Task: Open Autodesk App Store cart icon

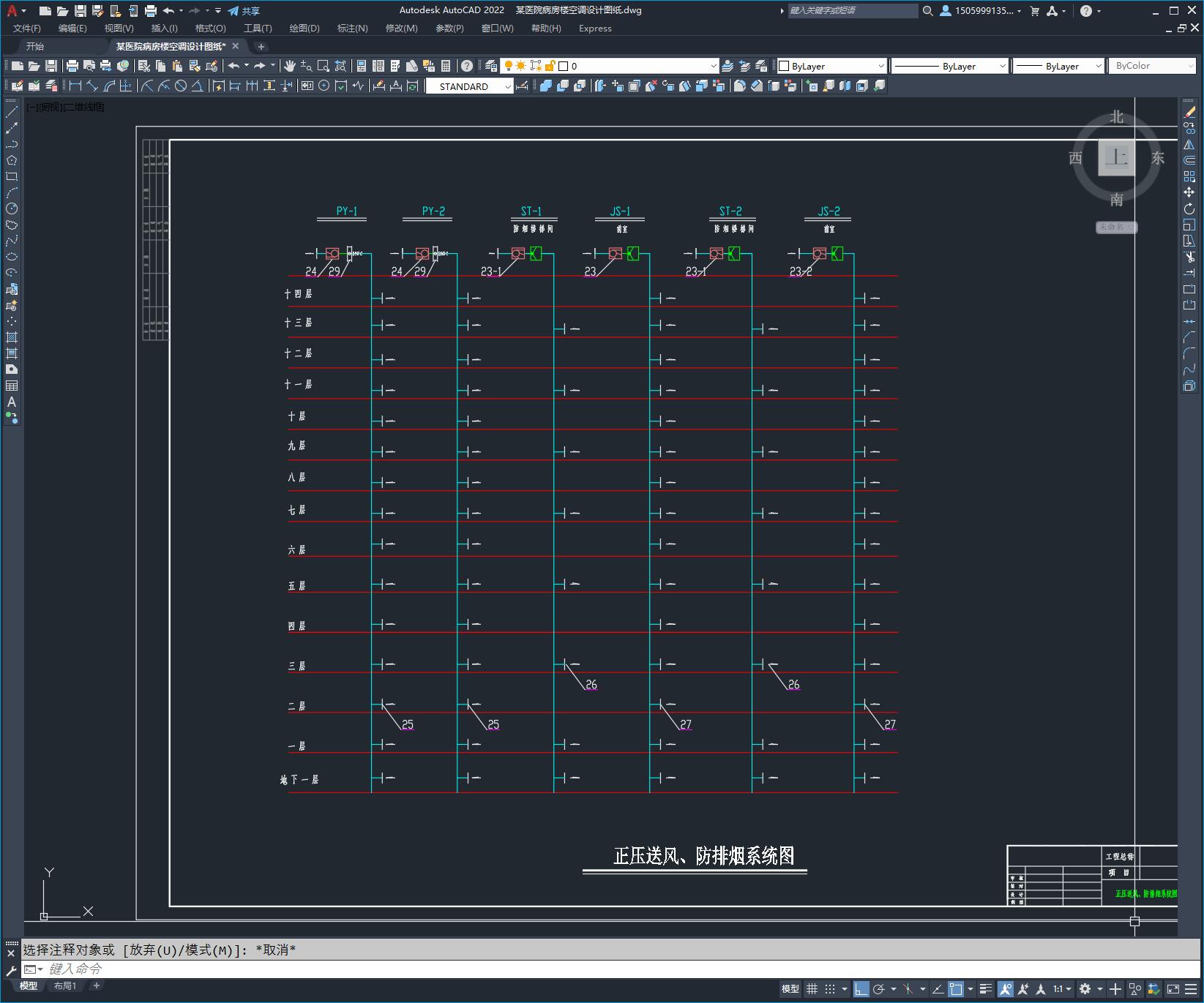Action: (1034, 11)
